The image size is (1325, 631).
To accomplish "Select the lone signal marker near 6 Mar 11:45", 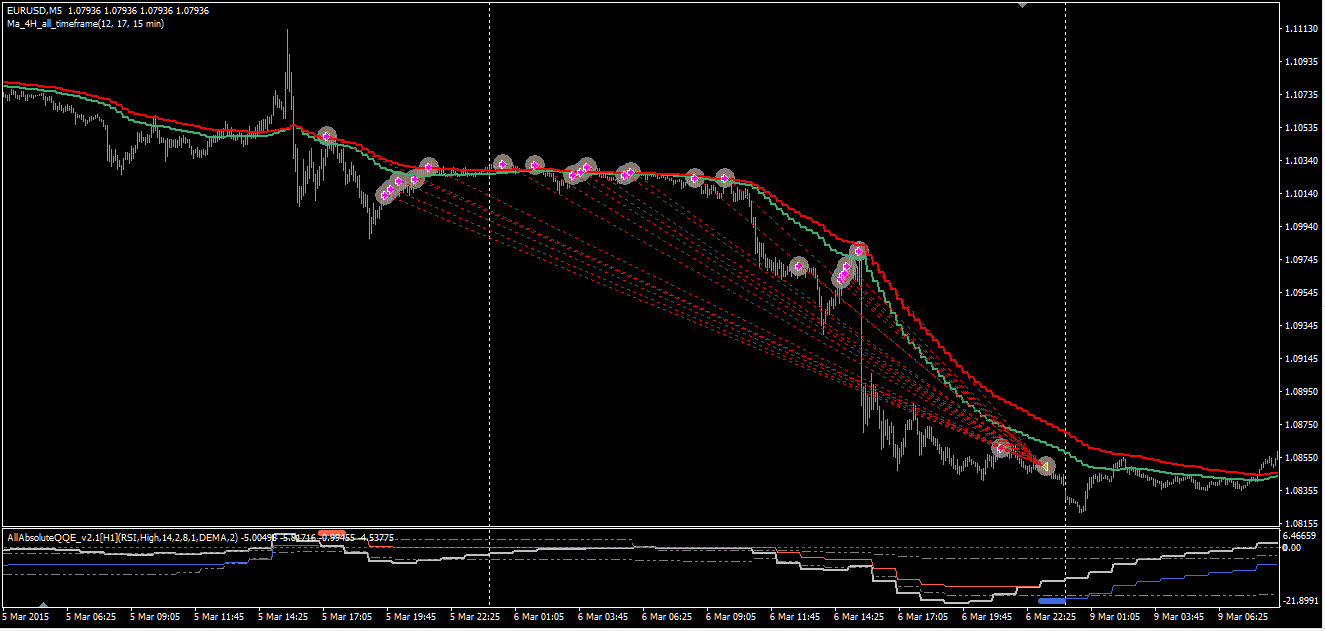I will pyautogui.click(x=799, y=266).
